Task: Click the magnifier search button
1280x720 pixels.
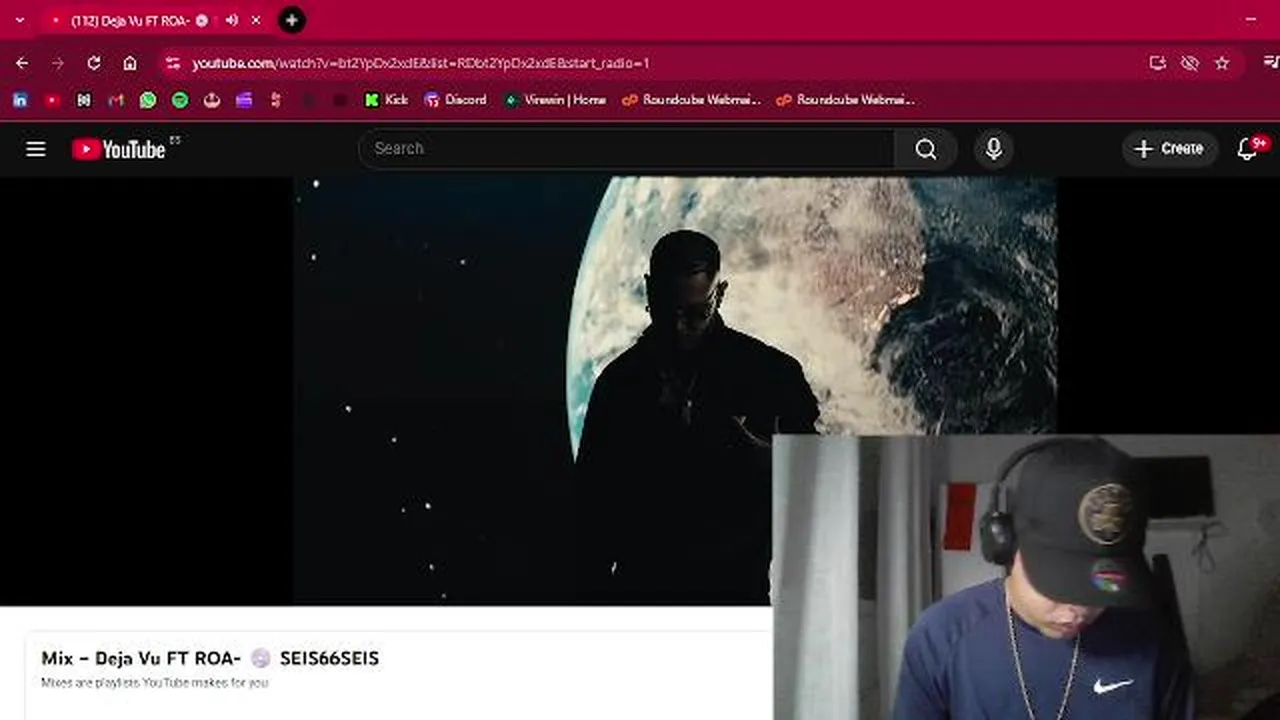Action: [926, 149]
